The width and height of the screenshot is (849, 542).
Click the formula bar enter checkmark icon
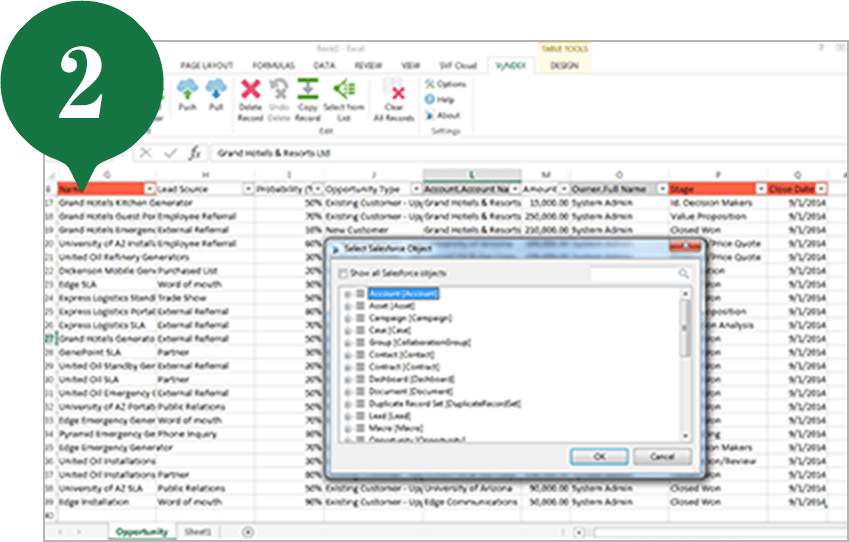(x=171, y=153)
